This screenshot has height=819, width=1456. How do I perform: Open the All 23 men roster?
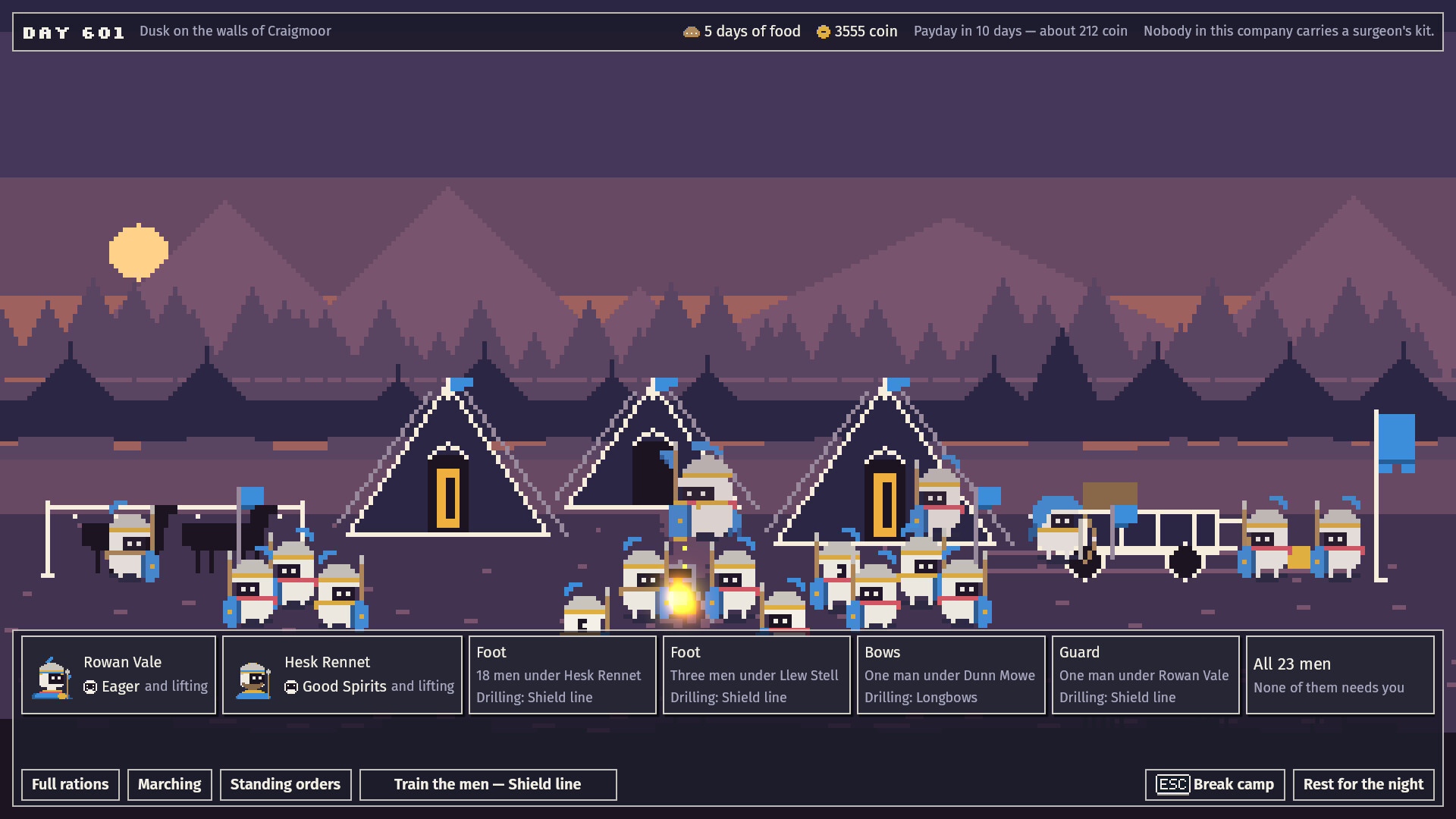click(1340, 675)
